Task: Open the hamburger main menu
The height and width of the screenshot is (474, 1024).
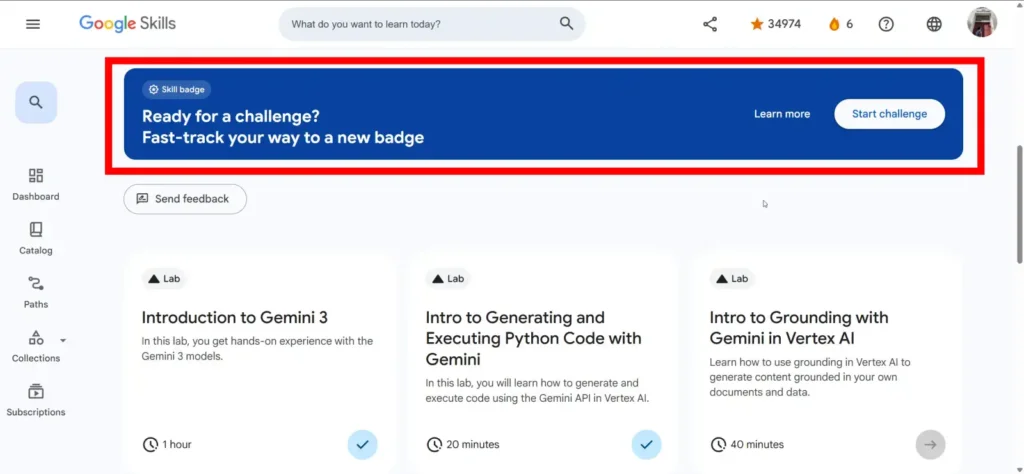Action: (33, 24)
